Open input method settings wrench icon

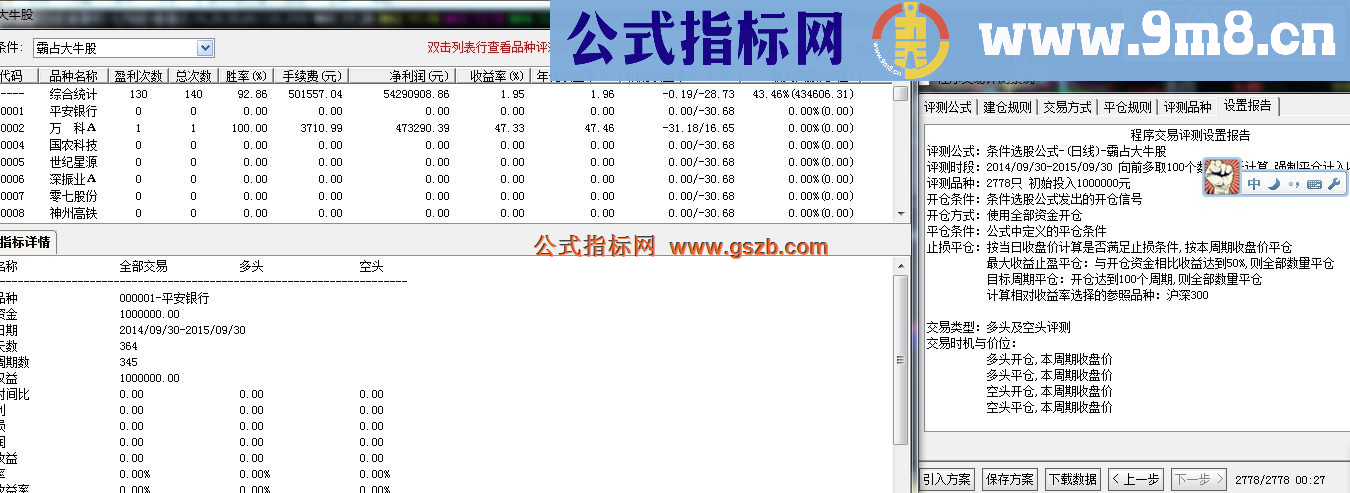coord(1332,184)
